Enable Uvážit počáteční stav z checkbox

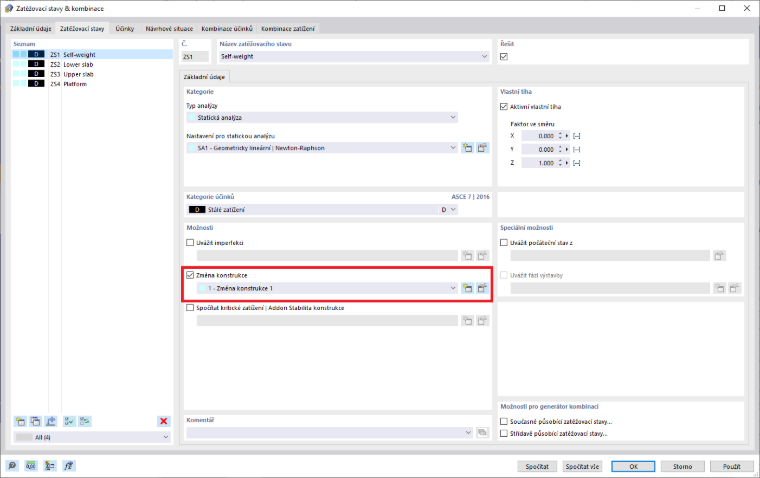pos(504,242)
